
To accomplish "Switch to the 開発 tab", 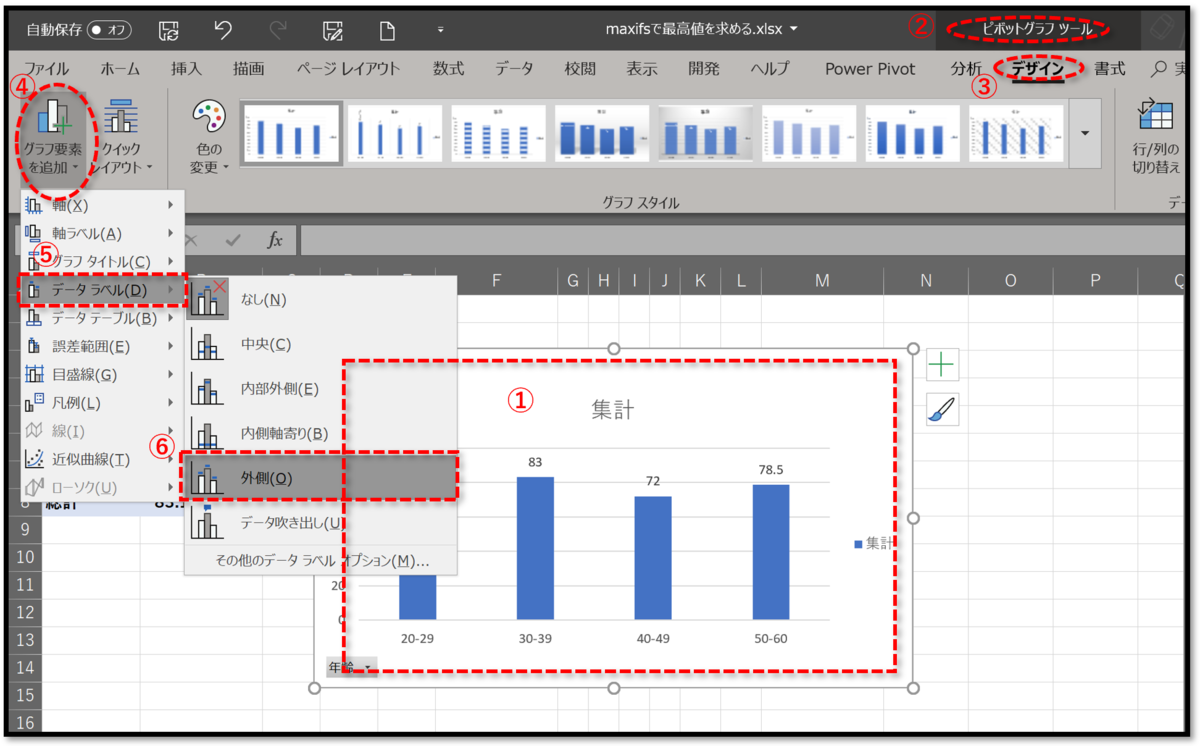I will pyautogui.click(x=704, y=69).
